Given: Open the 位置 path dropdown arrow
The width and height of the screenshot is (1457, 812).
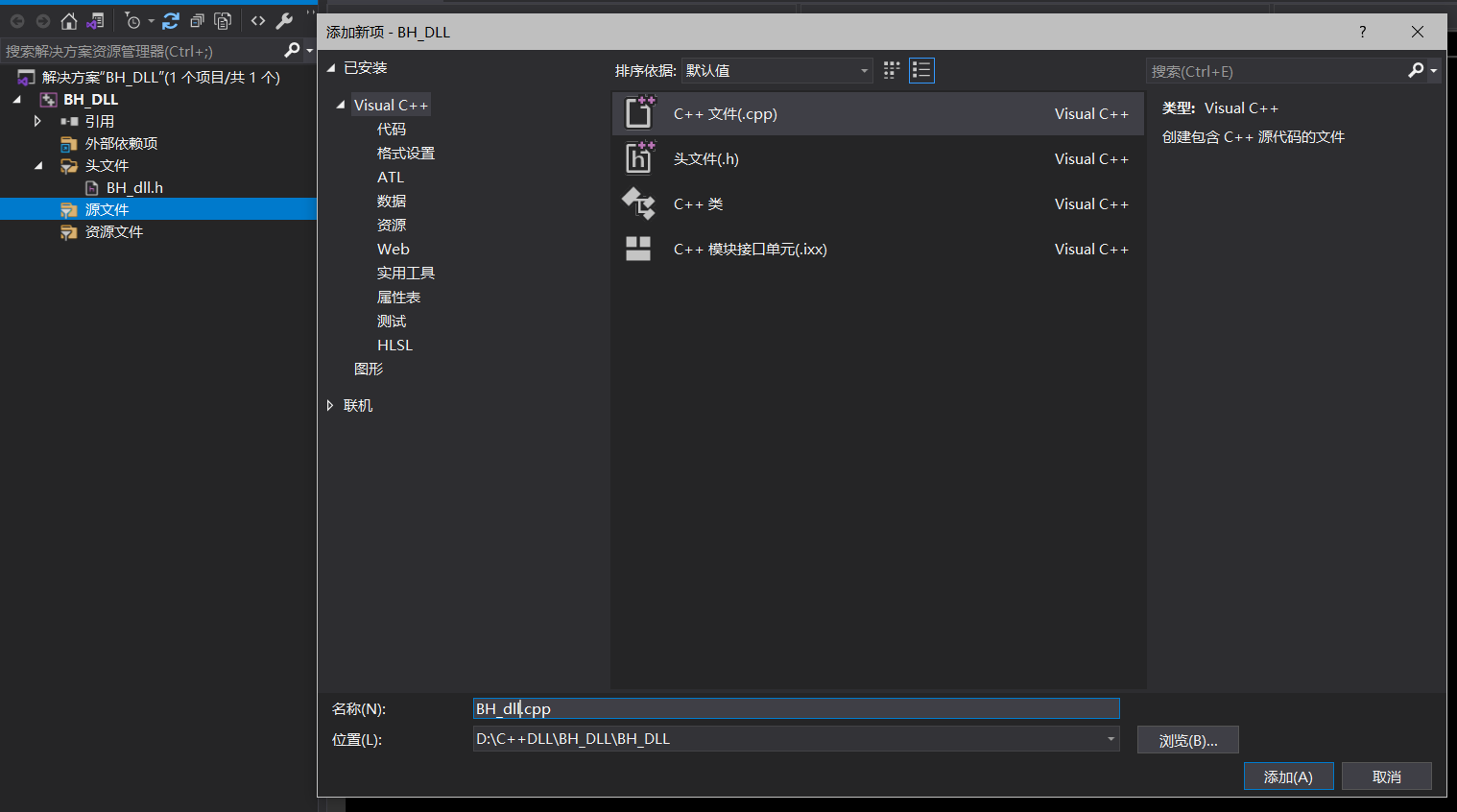Looking at the screenshot, I should coord(1111,739).
